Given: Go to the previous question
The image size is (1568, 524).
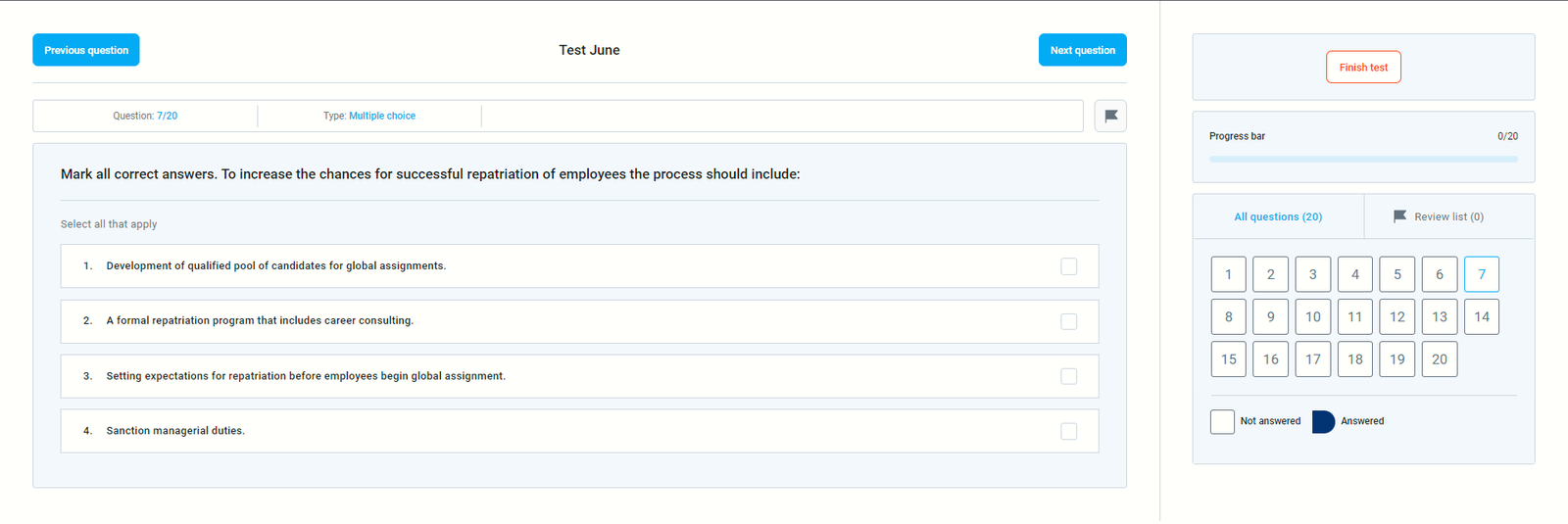Looking at the screenshot, I should tap(86, 50).
